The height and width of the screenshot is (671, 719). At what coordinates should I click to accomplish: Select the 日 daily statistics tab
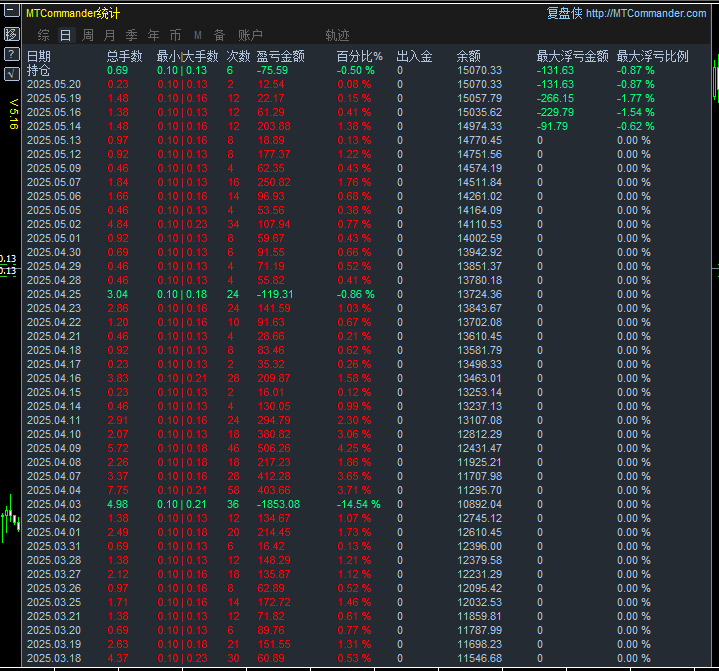(x=66, y=35)
